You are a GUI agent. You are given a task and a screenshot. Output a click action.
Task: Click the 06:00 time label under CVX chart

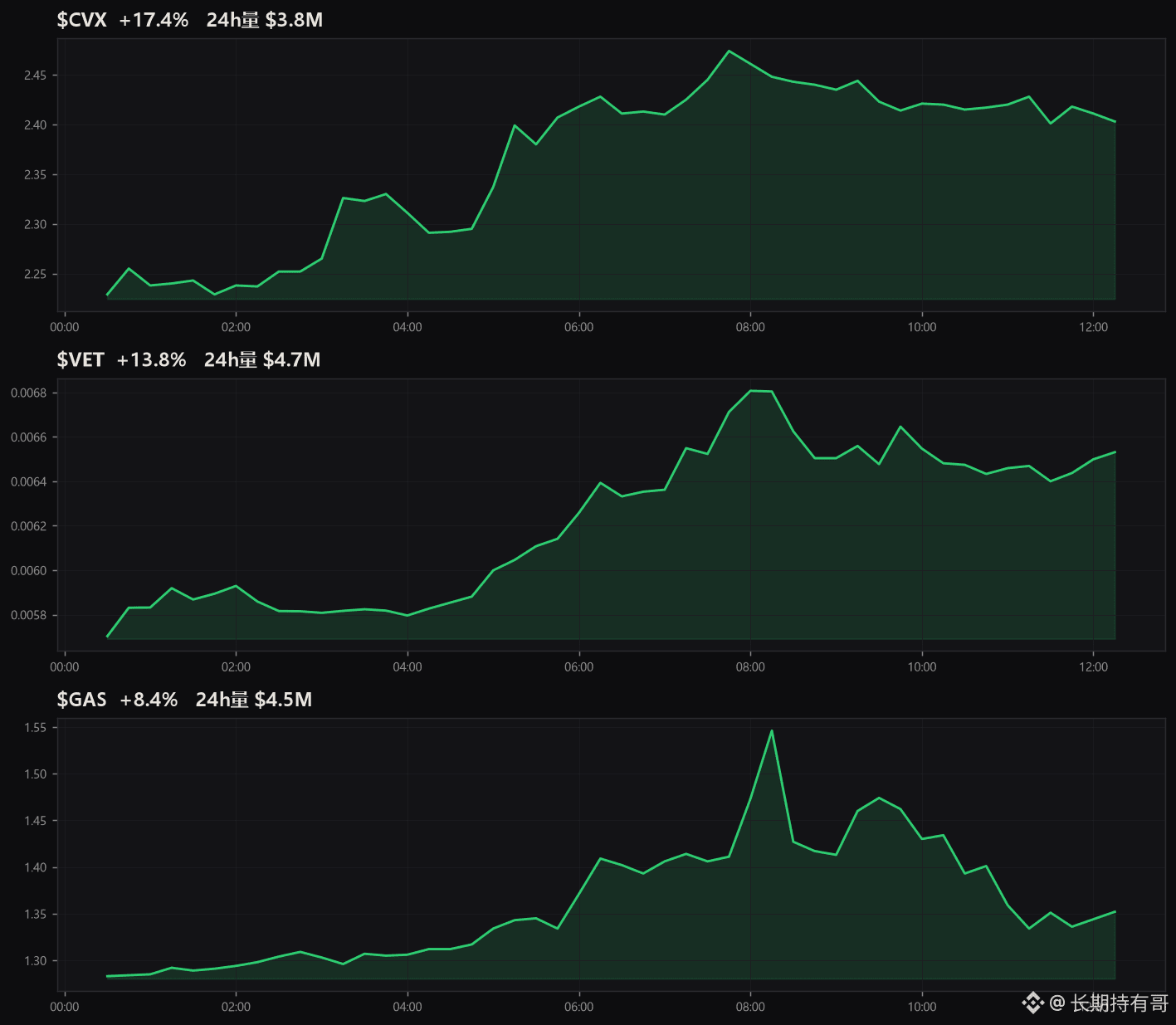coord(579,327)
